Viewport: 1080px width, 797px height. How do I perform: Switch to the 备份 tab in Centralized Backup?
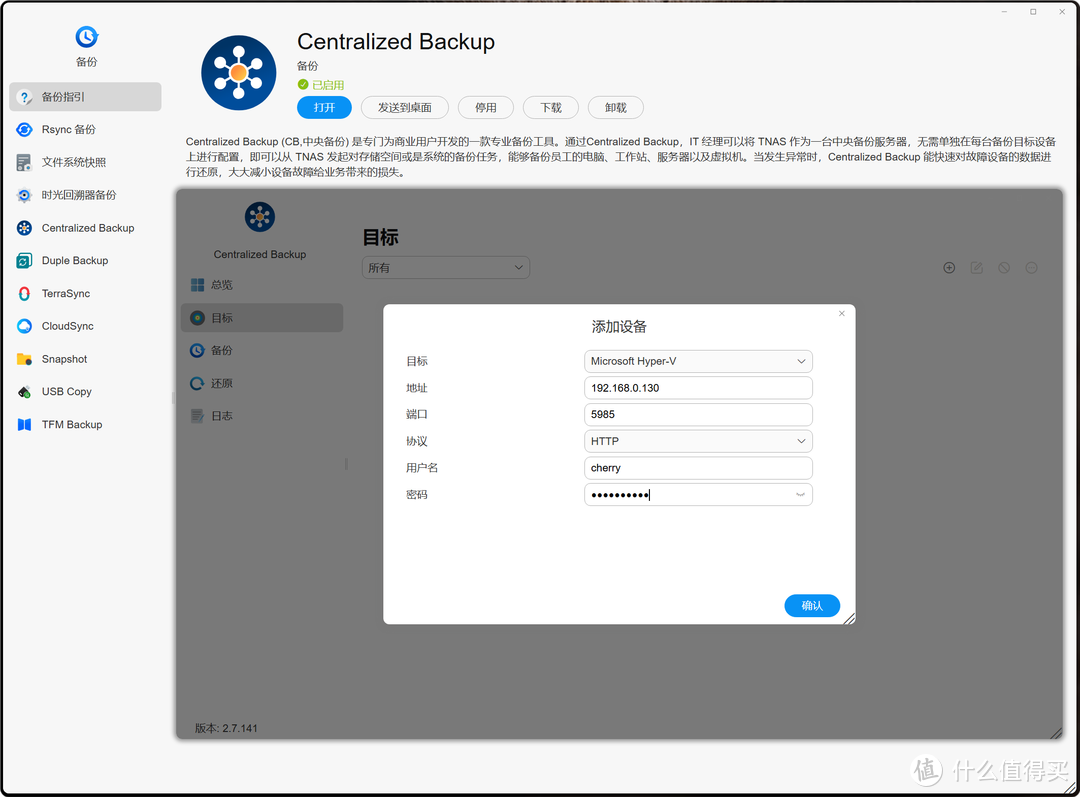click(221, 351)
